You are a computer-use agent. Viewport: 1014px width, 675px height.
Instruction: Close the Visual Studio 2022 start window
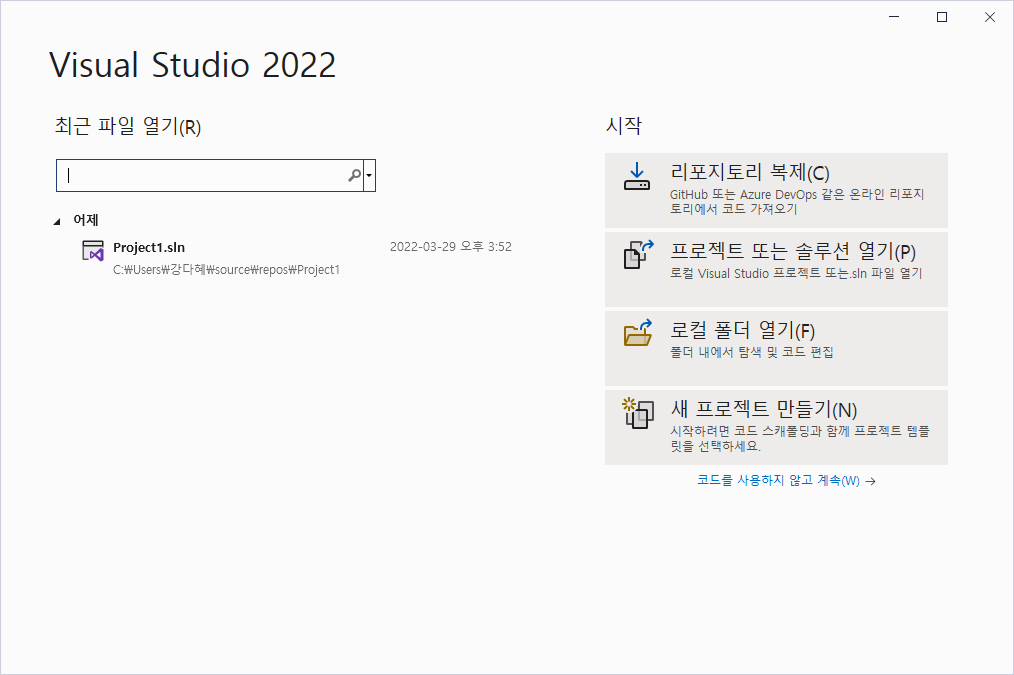(990, 17)
